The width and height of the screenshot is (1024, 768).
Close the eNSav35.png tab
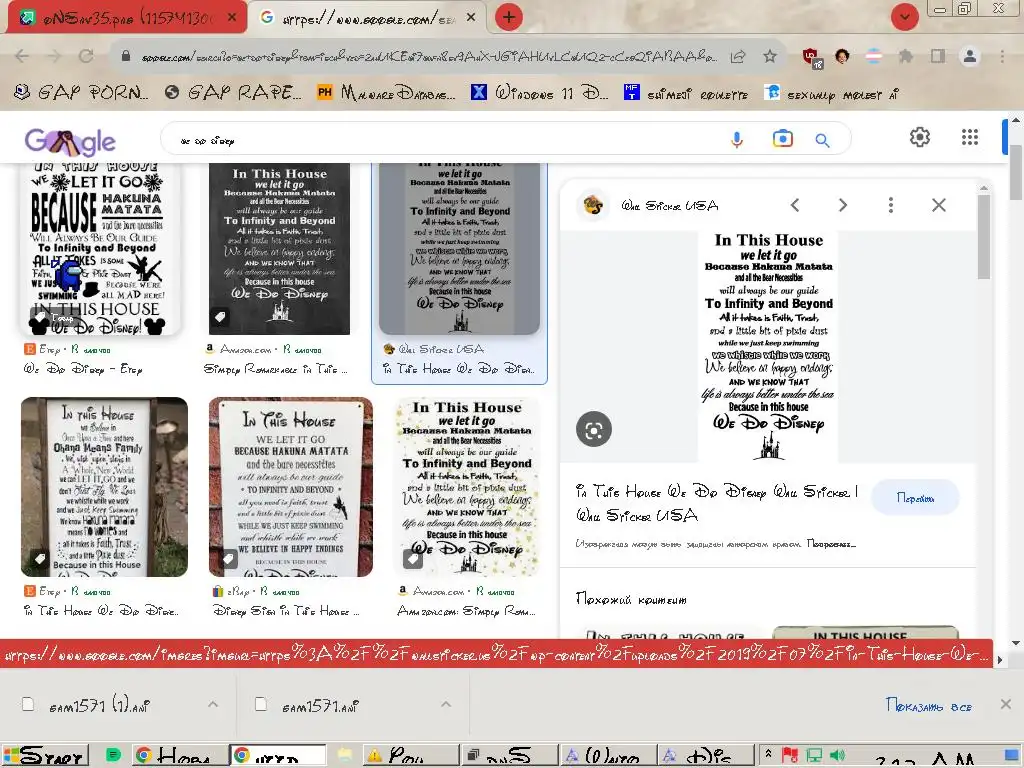232,18
